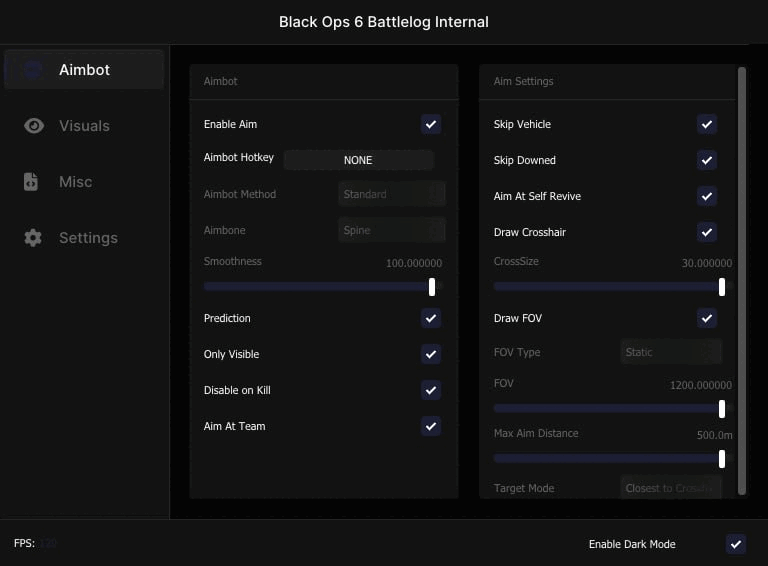Toggle the Enable Aim checkbox
The height and width of the screenshot is (566, 768).
tap(431, 124)
